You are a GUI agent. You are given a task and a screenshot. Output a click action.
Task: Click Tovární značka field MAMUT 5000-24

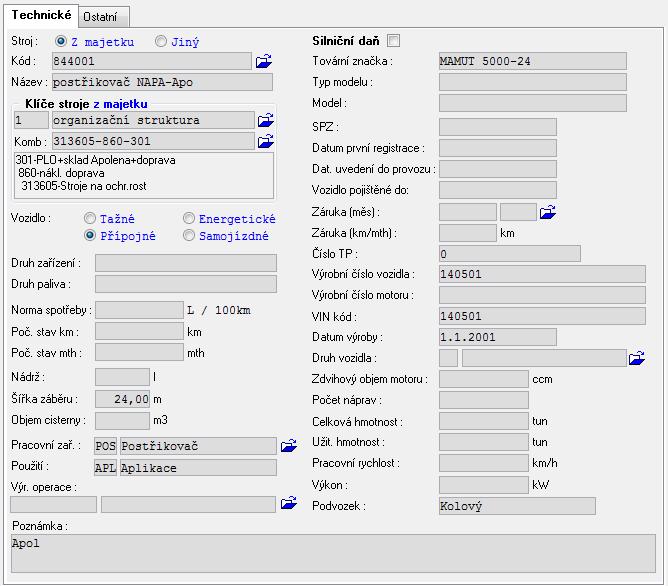coord(533,61)
